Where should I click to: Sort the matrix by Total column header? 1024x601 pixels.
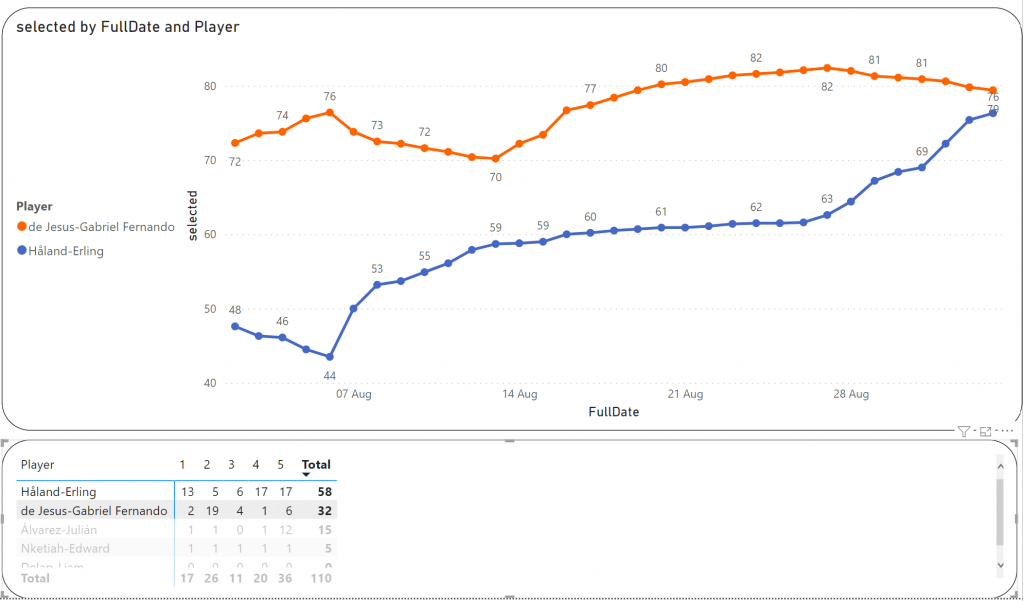pyautogui.click(x=316, y=464)
